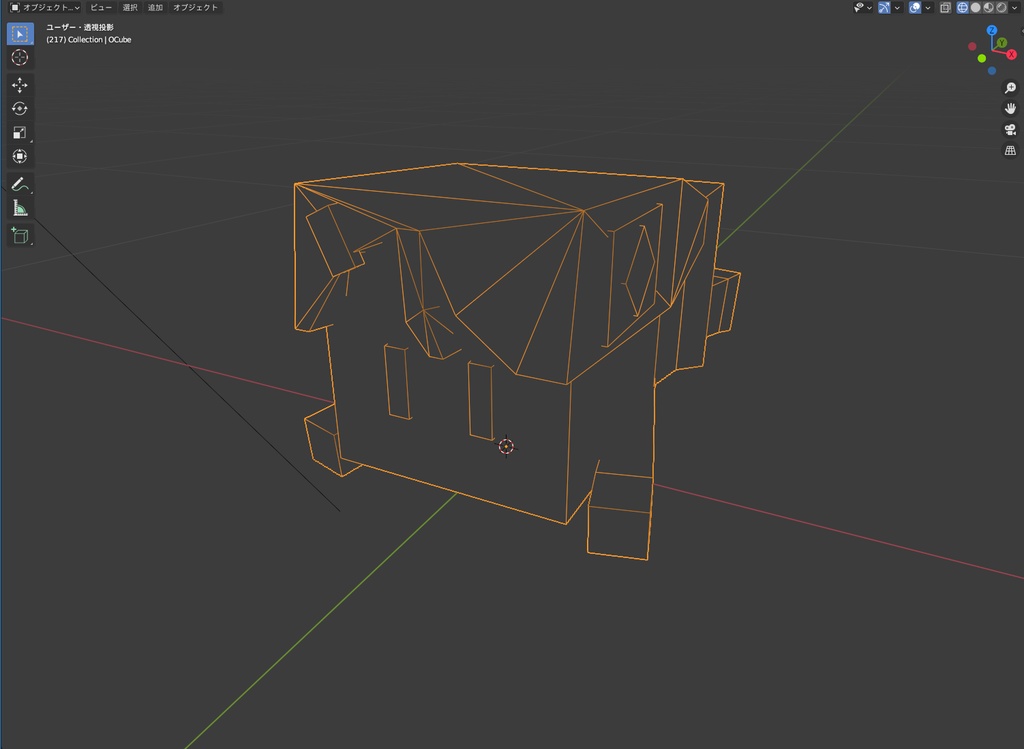Toggle viewport gizmos display

coord(884,8)
